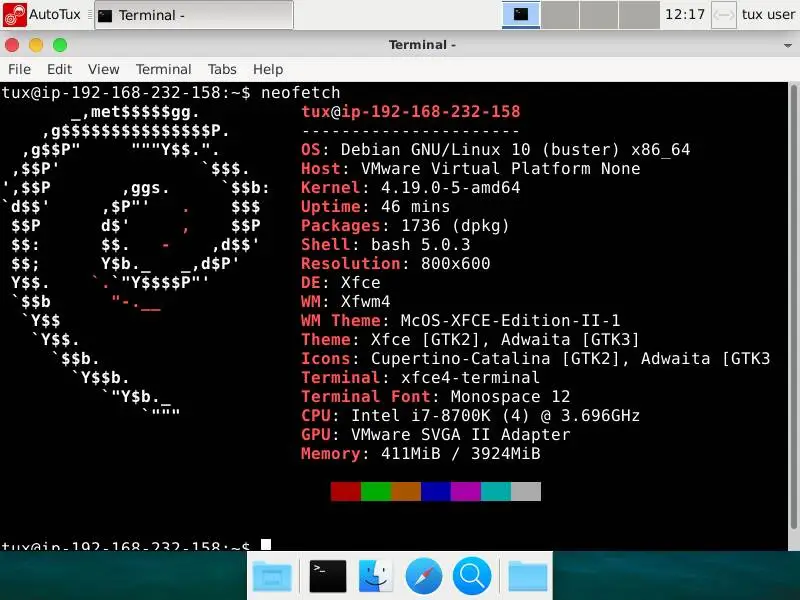
Task: Click the neofetch command text
Action: tap(300, 93)
